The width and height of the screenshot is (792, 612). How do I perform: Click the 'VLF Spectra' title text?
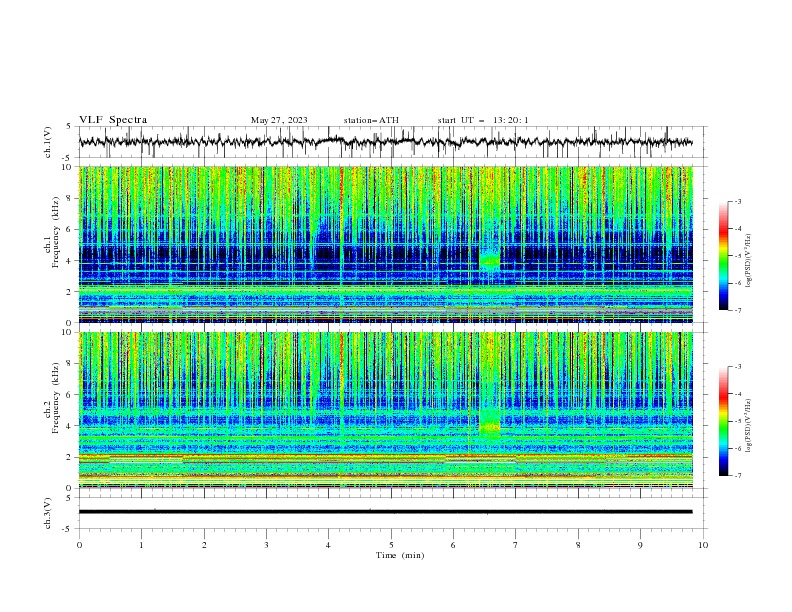click(113, 120)
